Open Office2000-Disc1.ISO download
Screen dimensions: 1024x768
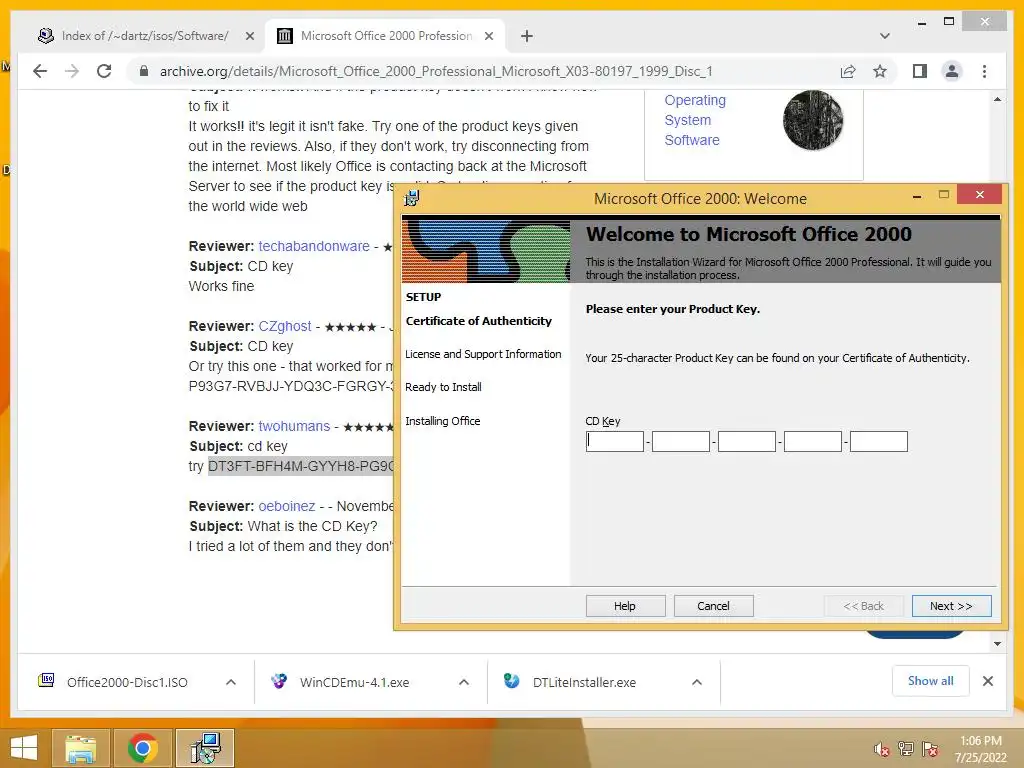pyautogui.click(x=127, y=682)
